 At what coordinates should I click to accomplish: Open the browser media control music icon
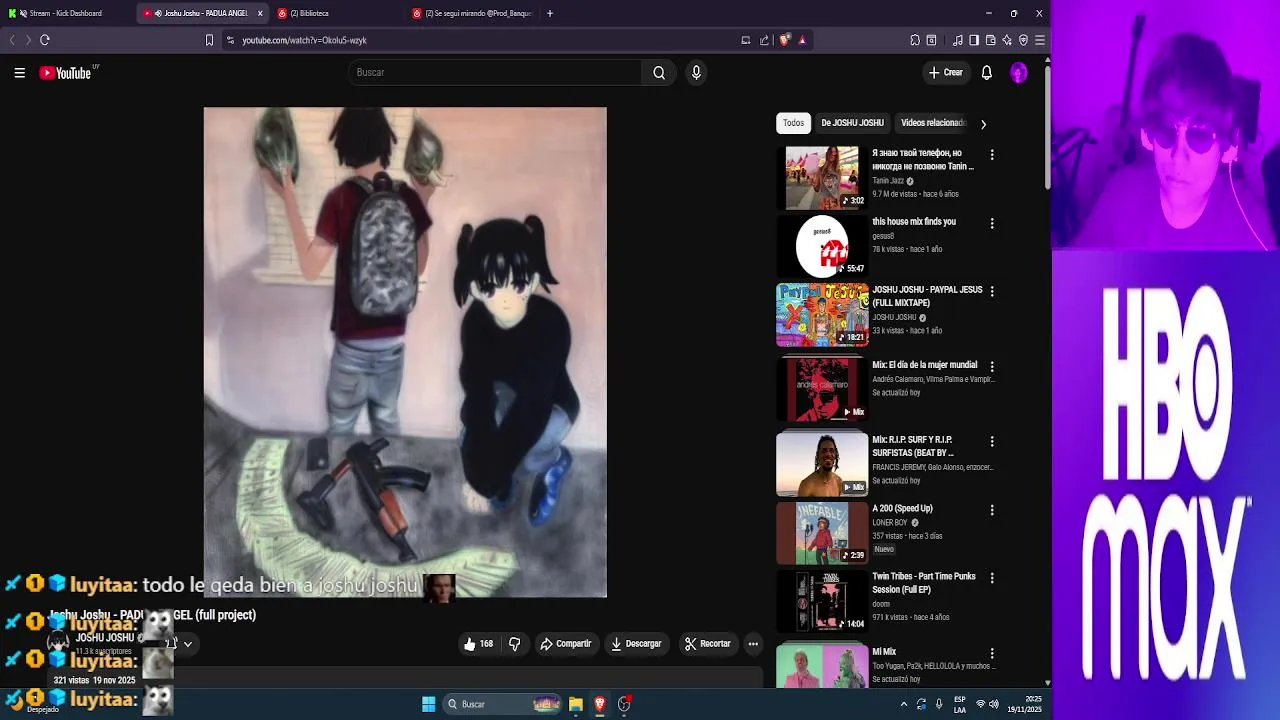click(x=958, y=40)
